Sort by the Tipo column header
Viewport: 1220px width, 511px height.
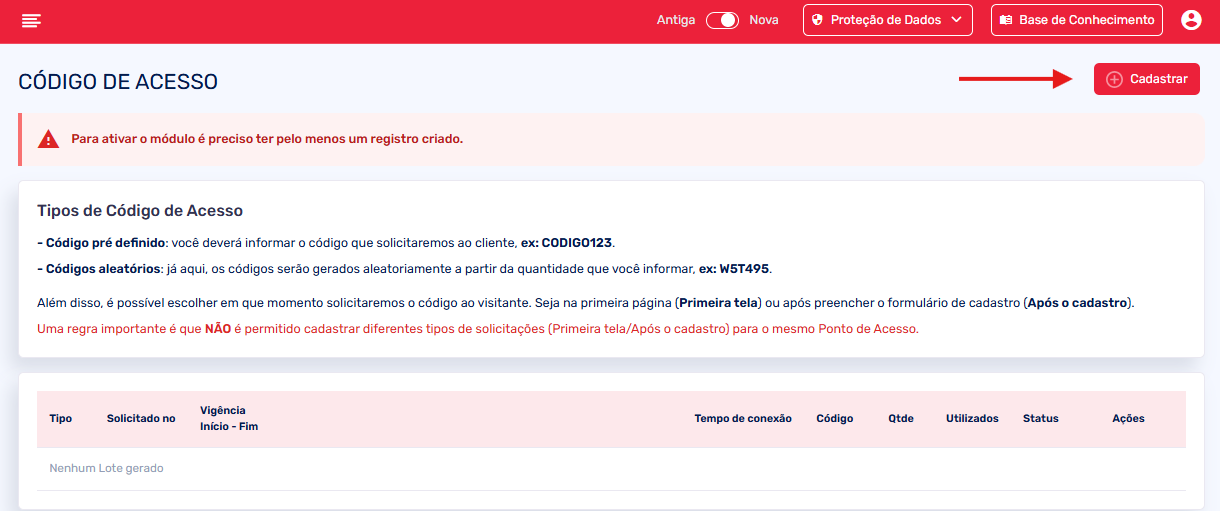(x=60, y=418)
